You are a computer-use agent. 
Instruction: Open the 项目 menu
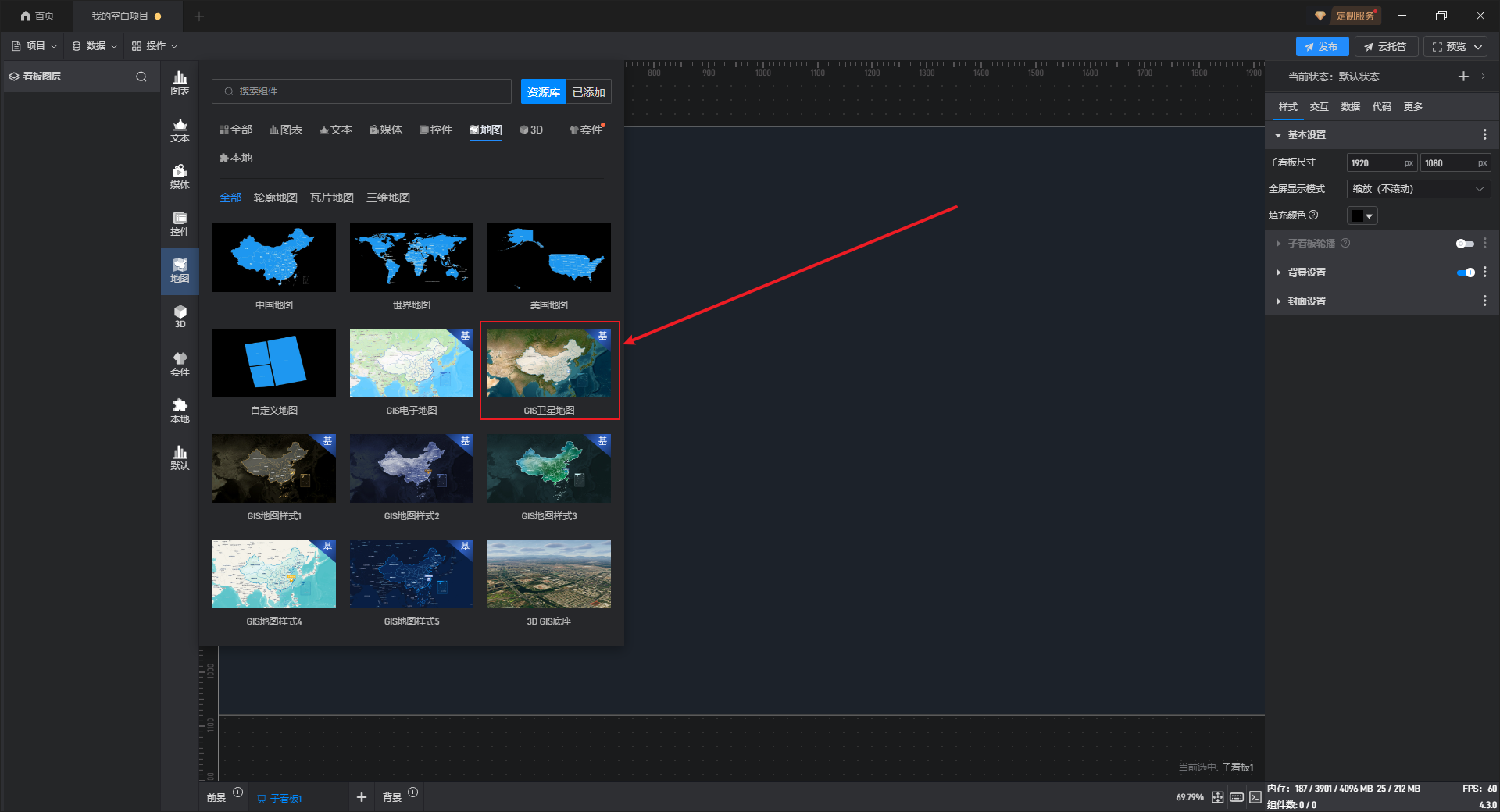point(35,46)
